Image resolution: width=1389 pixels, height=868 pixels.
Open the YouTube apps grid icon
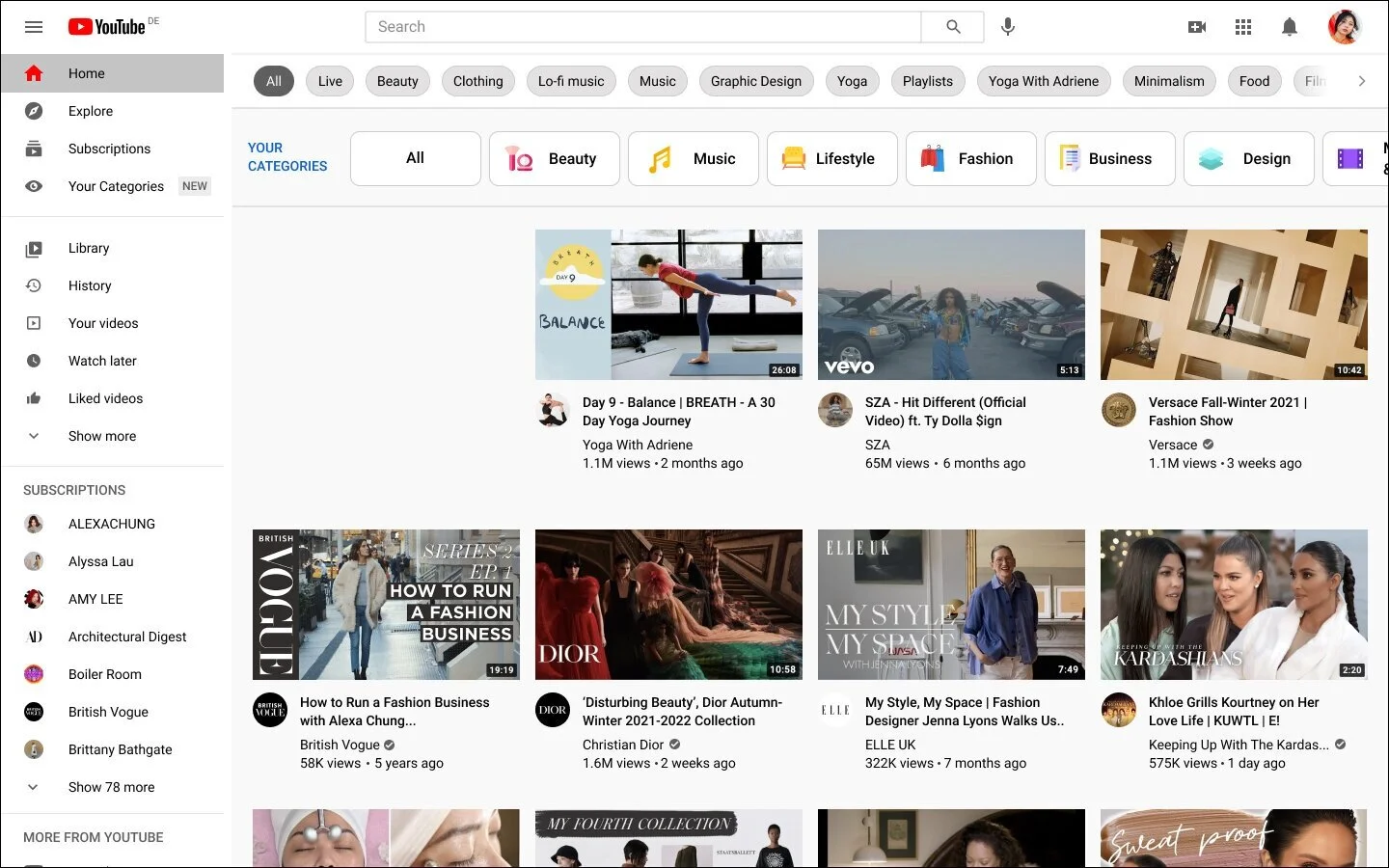point(1243,27)
